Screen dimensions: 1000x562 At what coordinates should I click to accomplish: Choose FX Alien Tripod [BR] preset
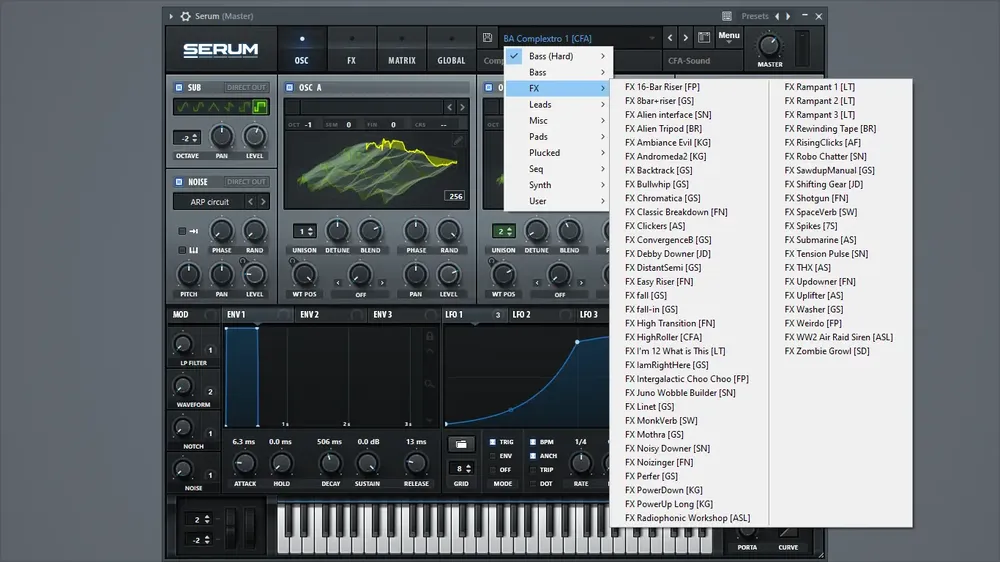pos(663,128)
